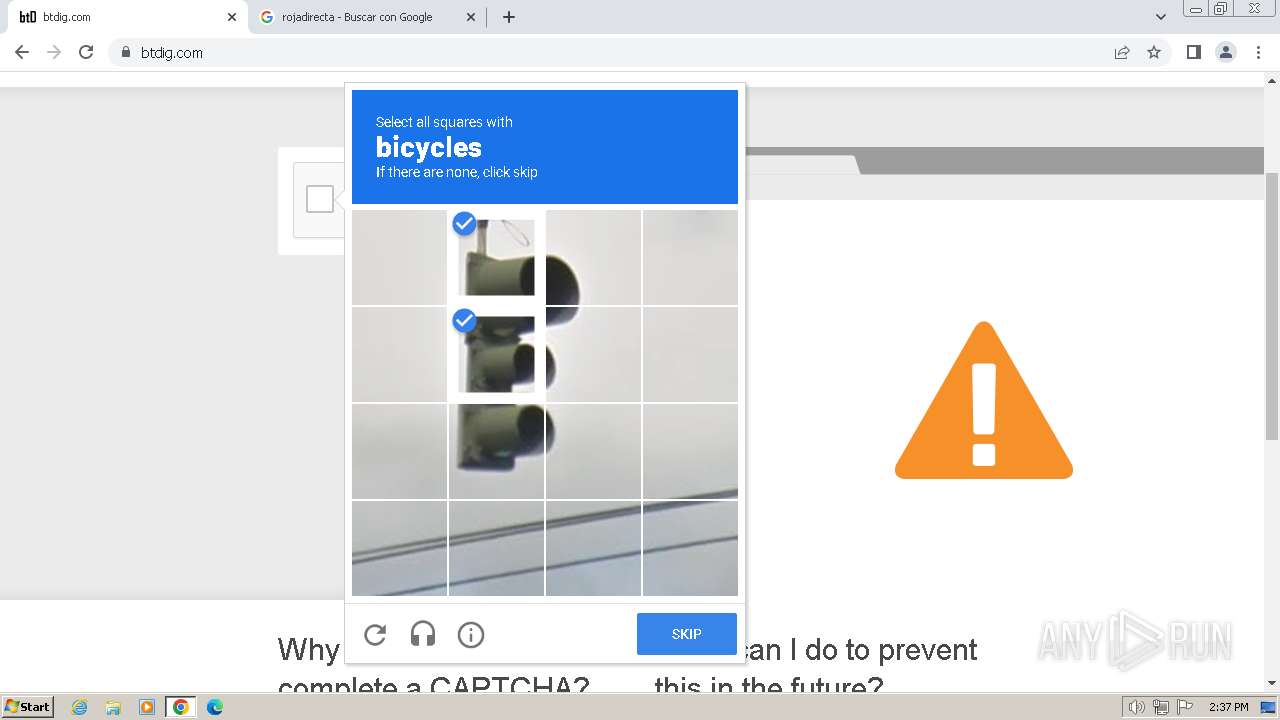The image size is (1280, 720).
Task: Open File Explorer from taskbar
Action: [x=113, y=707]
